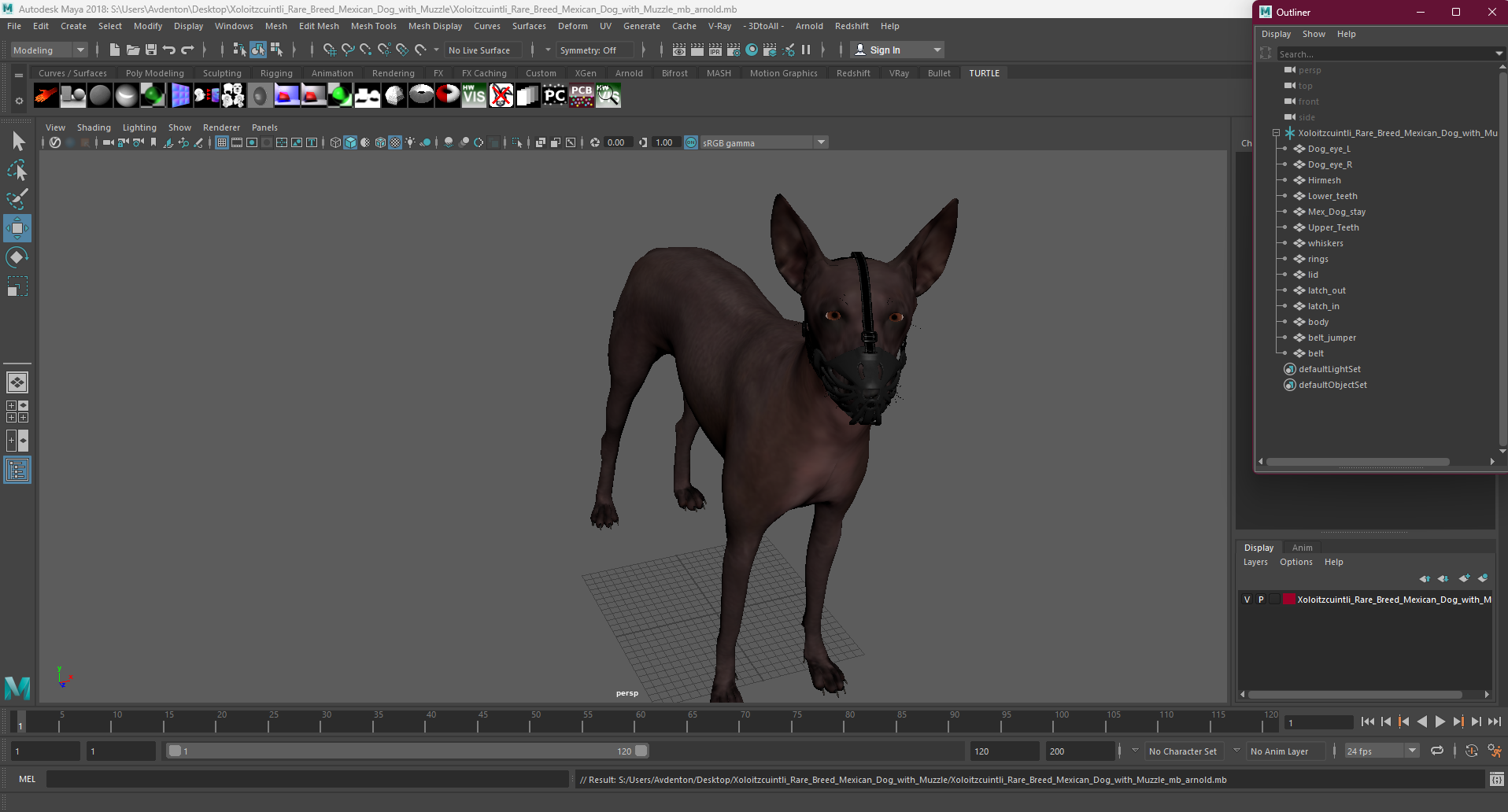This screenshot has height=812, width=1508.
Task: Toggle color management ON button
Action: (691, 142)
